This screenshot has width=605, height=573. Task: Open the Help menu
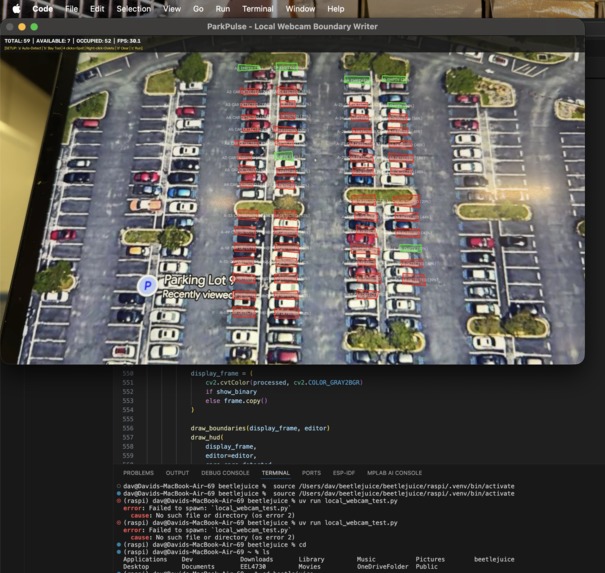tap(336, 8)
